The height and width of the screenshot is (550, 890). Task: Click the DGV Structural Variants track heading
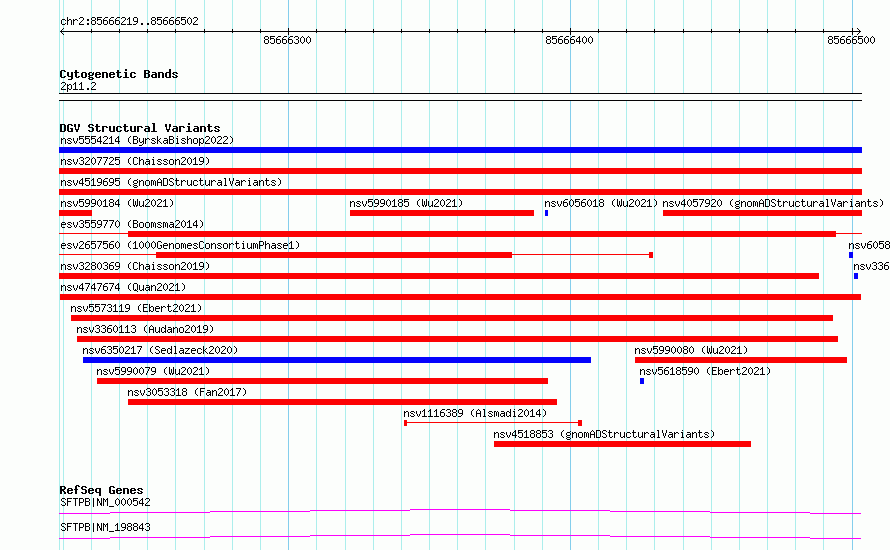[x=140, y=128]
